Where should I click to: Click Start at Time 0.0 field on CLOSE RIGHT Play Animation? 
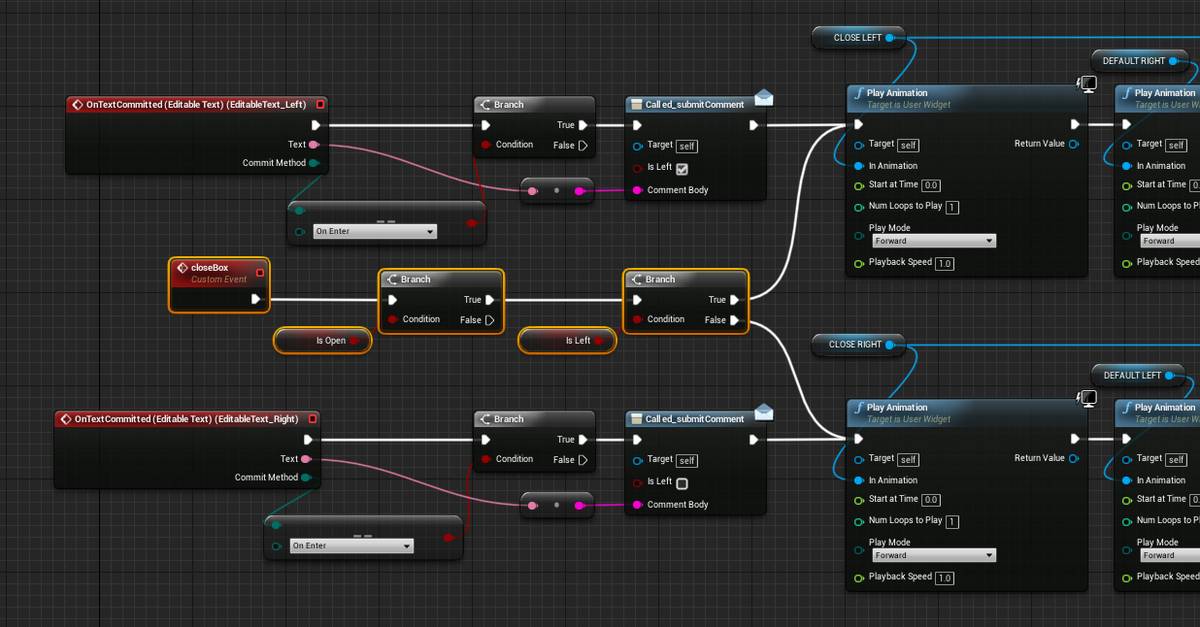tap(931, 499)
